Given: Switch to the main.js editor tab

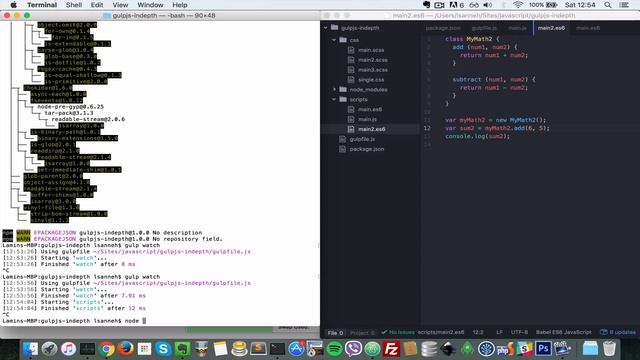Looking at the screenshot, I should point(517,28).
